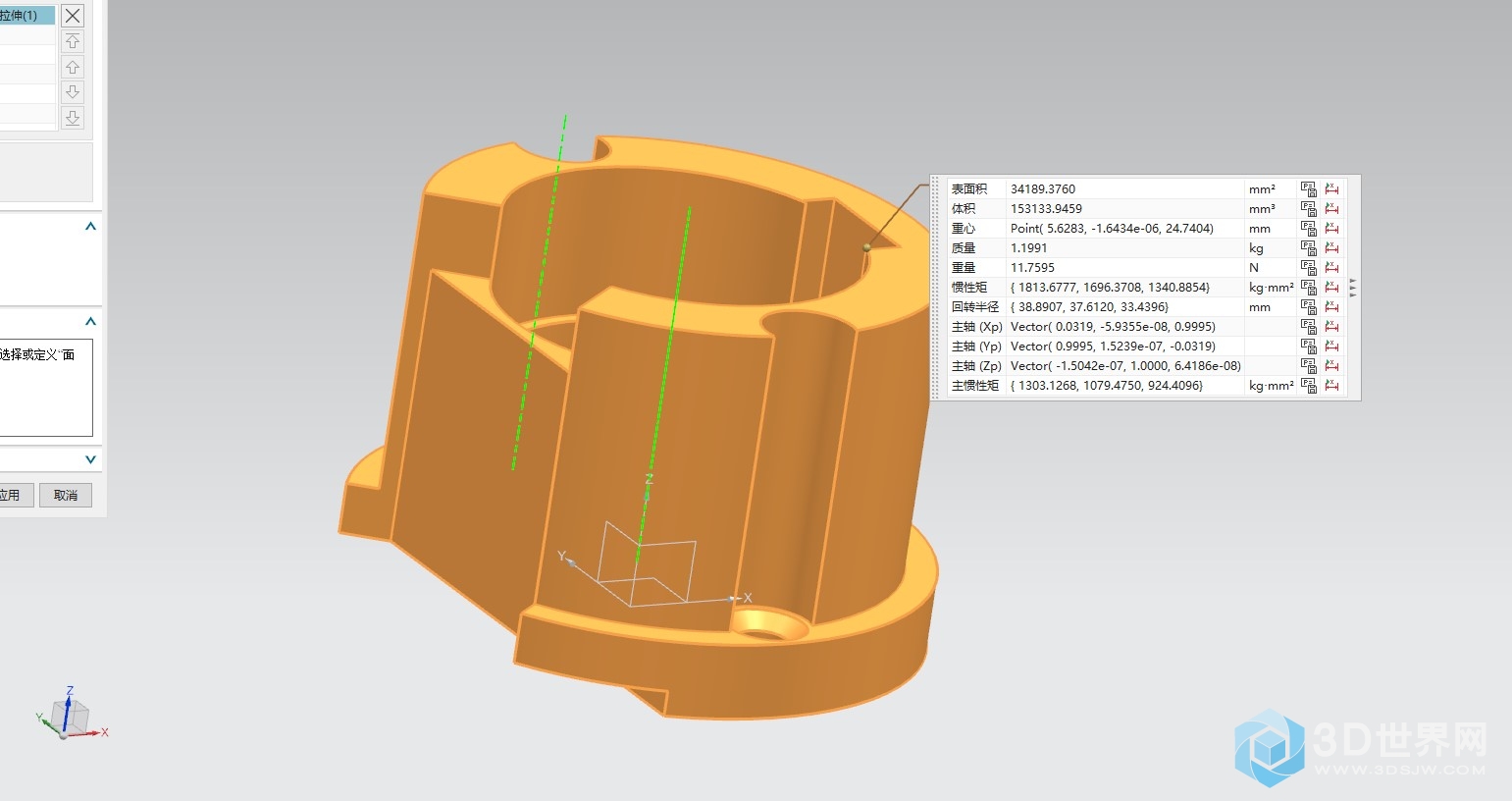Save 体积 value as expression icon

[1309, 208]
